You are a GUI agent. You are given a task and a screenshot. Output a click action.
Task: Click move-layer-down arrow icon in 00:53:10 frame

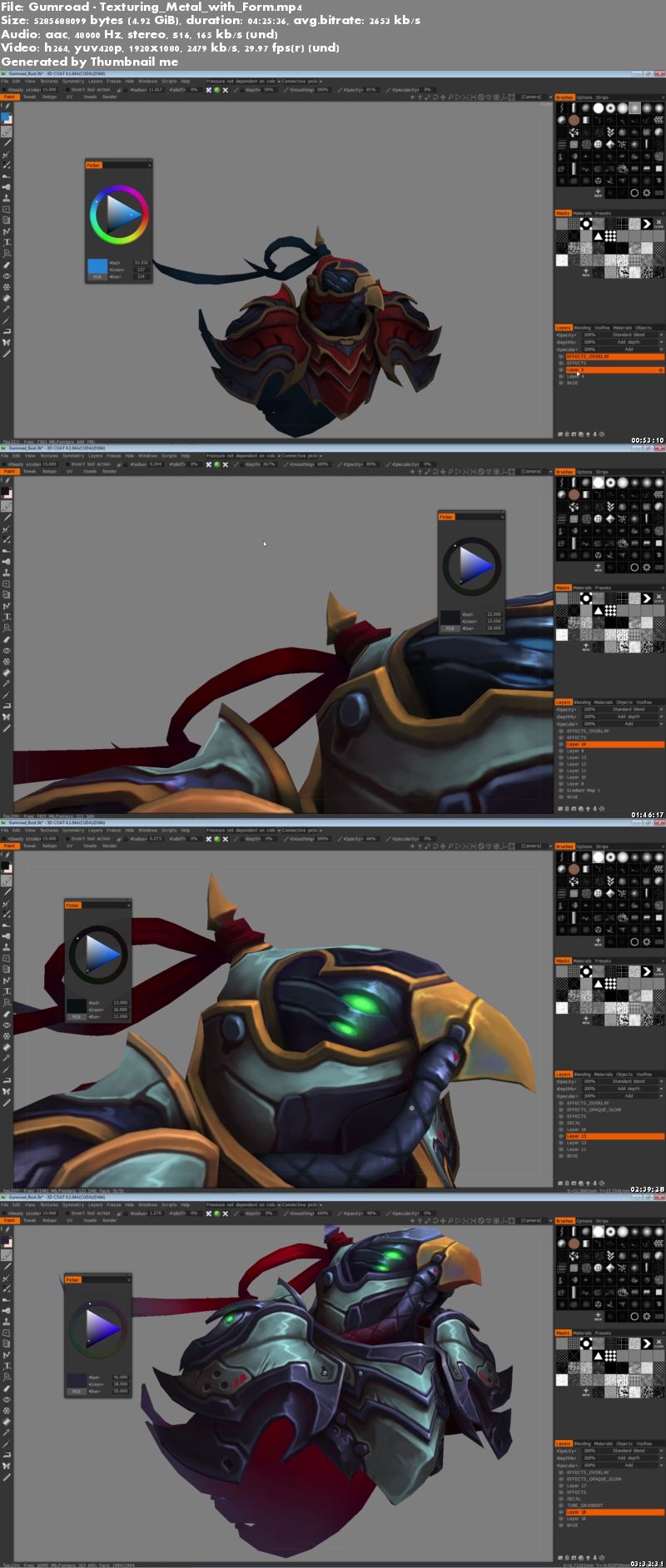tap(595, 434)
